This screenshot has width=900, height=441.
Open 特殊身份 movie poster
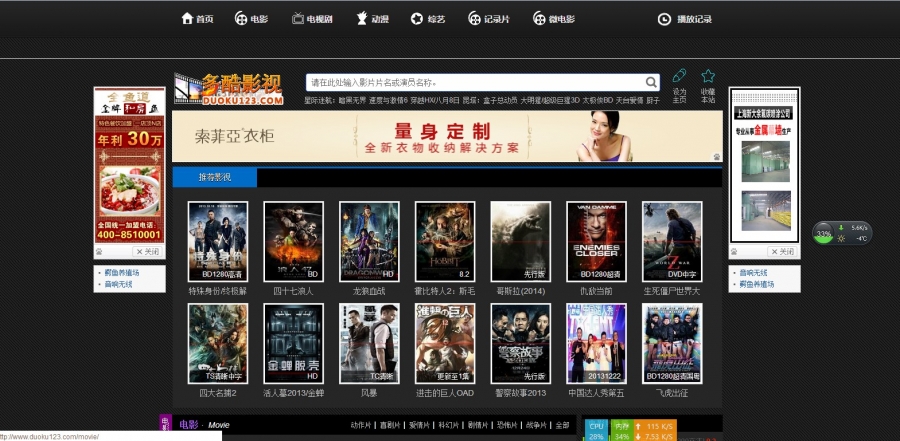tap(218, 241)
